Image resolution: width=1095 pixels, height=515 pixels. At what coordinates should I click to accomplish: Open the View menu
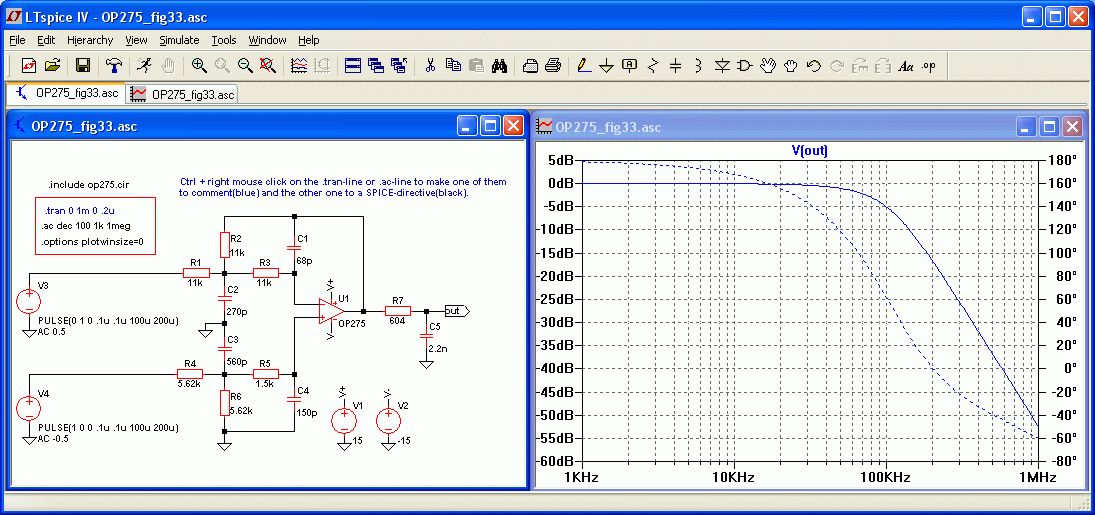136,40
